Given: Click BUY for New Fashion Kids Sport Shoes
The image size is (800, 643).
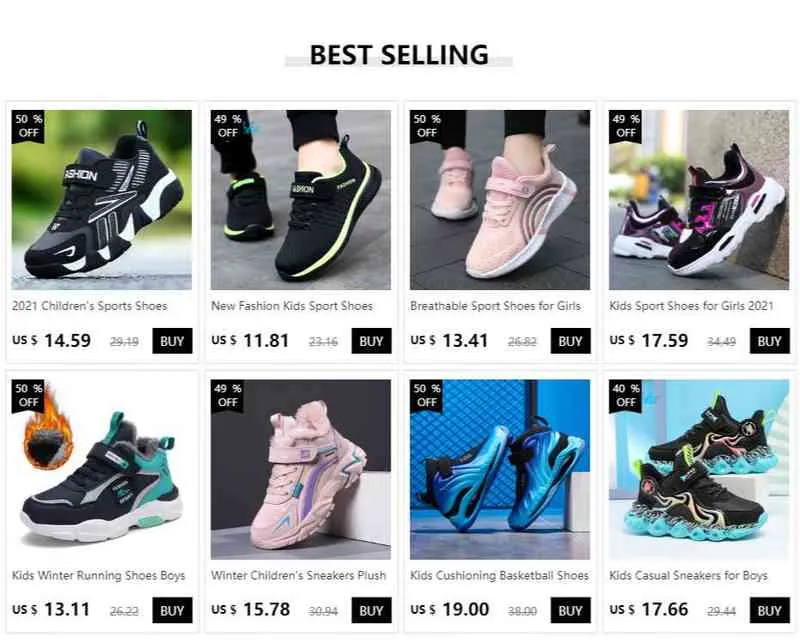Looking at the screenshot, I should pyautogui.click(x=371, y=341).
